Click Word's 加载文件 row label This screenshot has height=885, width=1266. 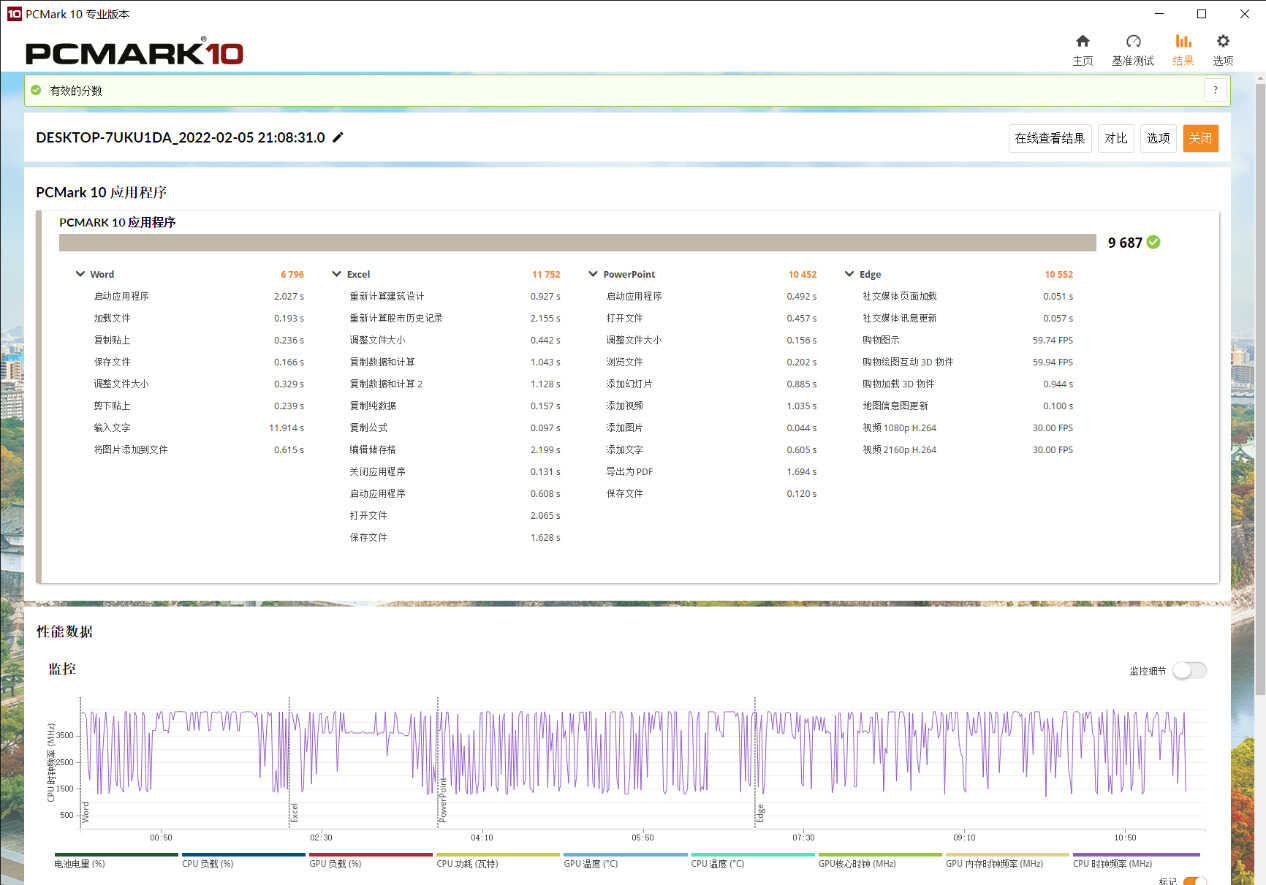coord(113,318)
